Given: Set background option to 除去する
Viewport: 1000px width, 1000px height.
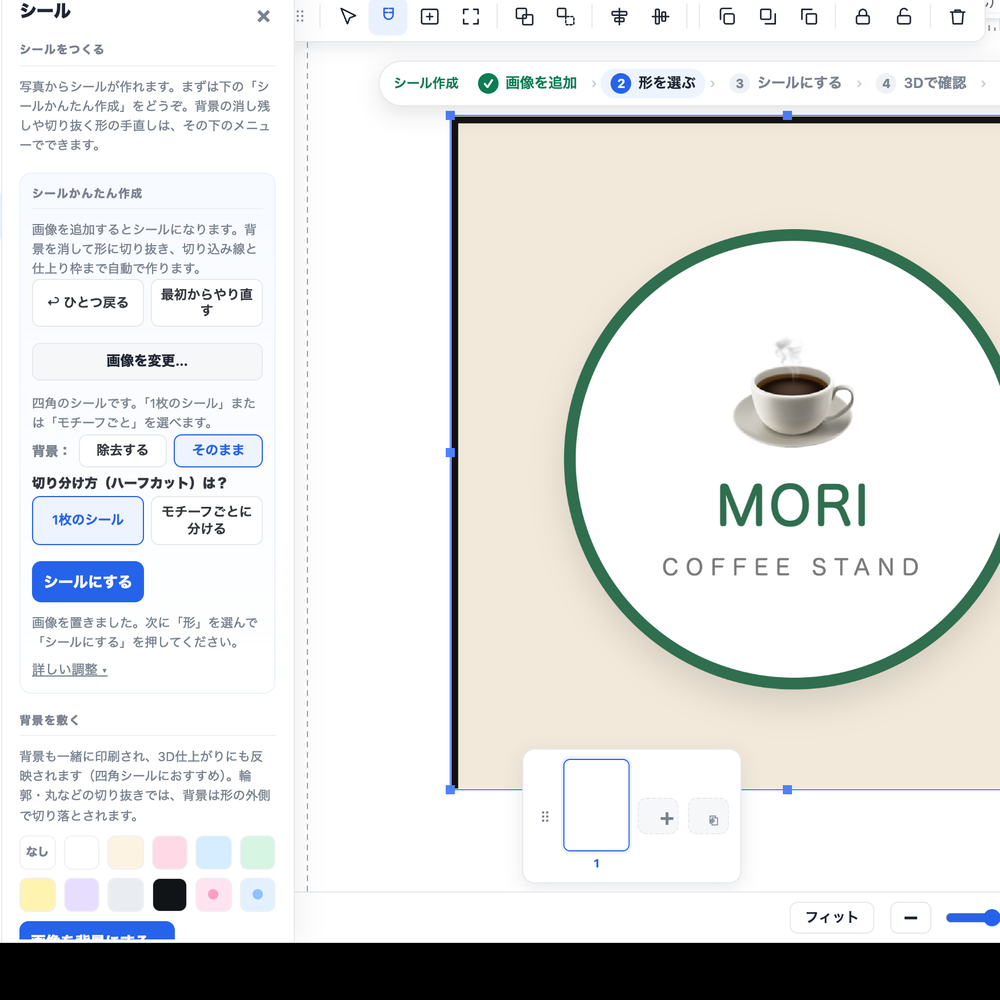Looking at the screenshot, I should 122,450.
